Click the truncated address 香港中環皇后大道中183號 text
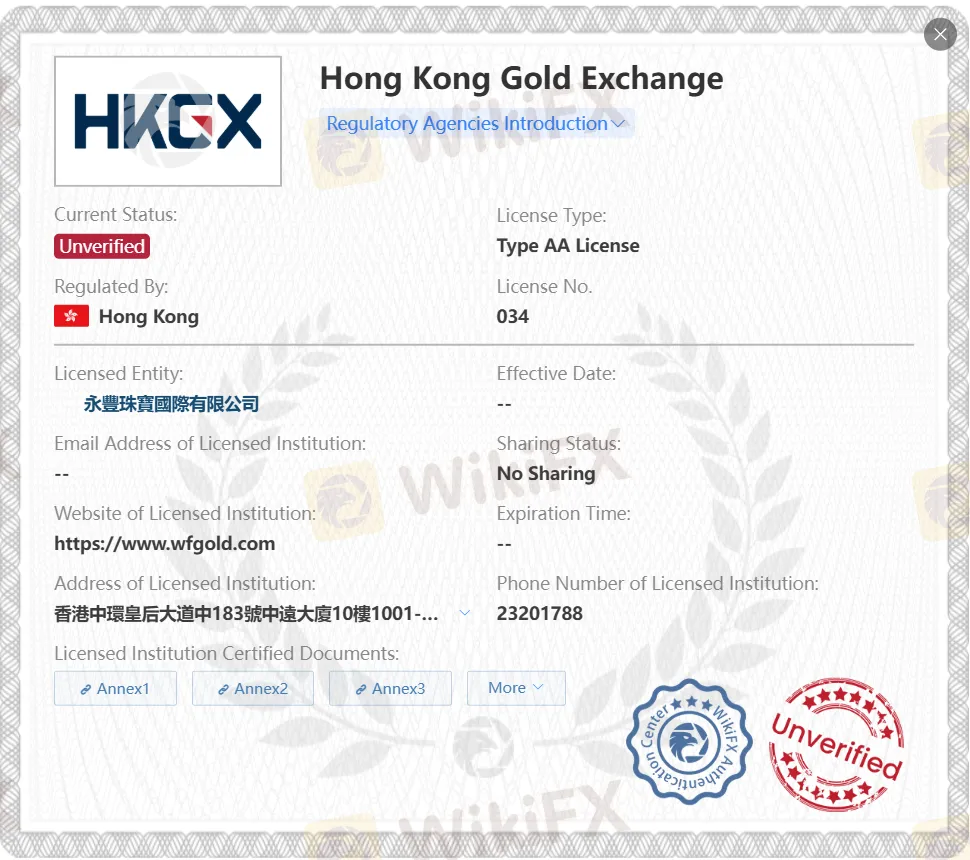This screenshot has height=860, width=970. tap(246, 614)
